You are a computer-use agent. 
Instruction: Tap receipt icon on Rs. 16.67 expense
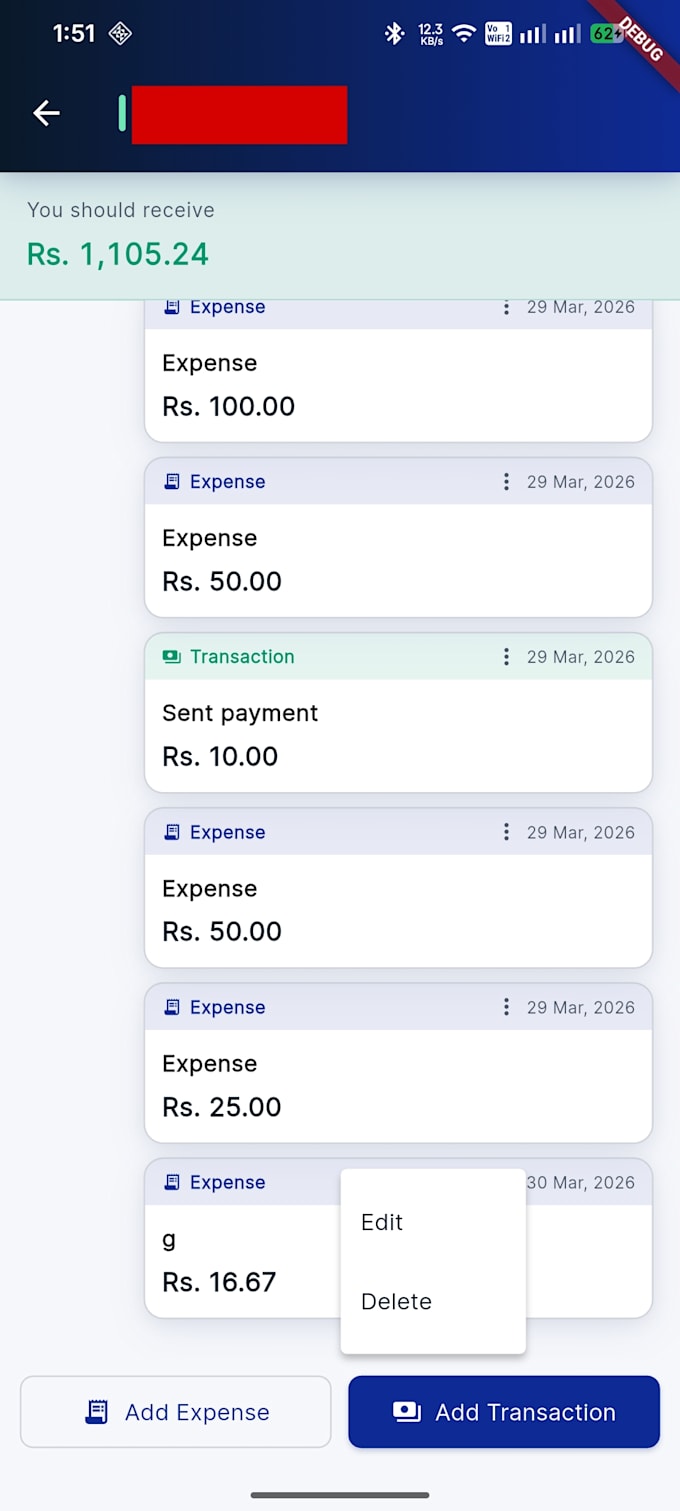pyautogui.click(x=171, y=1182)
